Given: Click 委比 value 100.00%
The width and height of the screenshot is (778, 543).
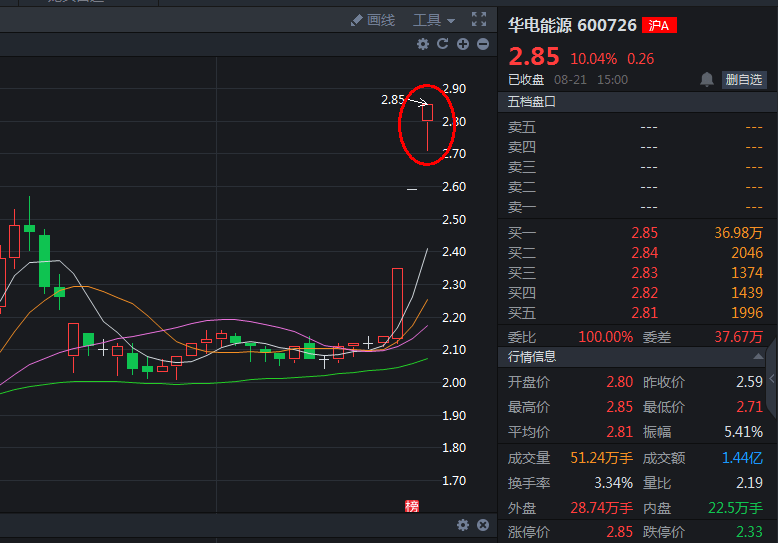Looking at the screenshot, I should click(606, 337).
